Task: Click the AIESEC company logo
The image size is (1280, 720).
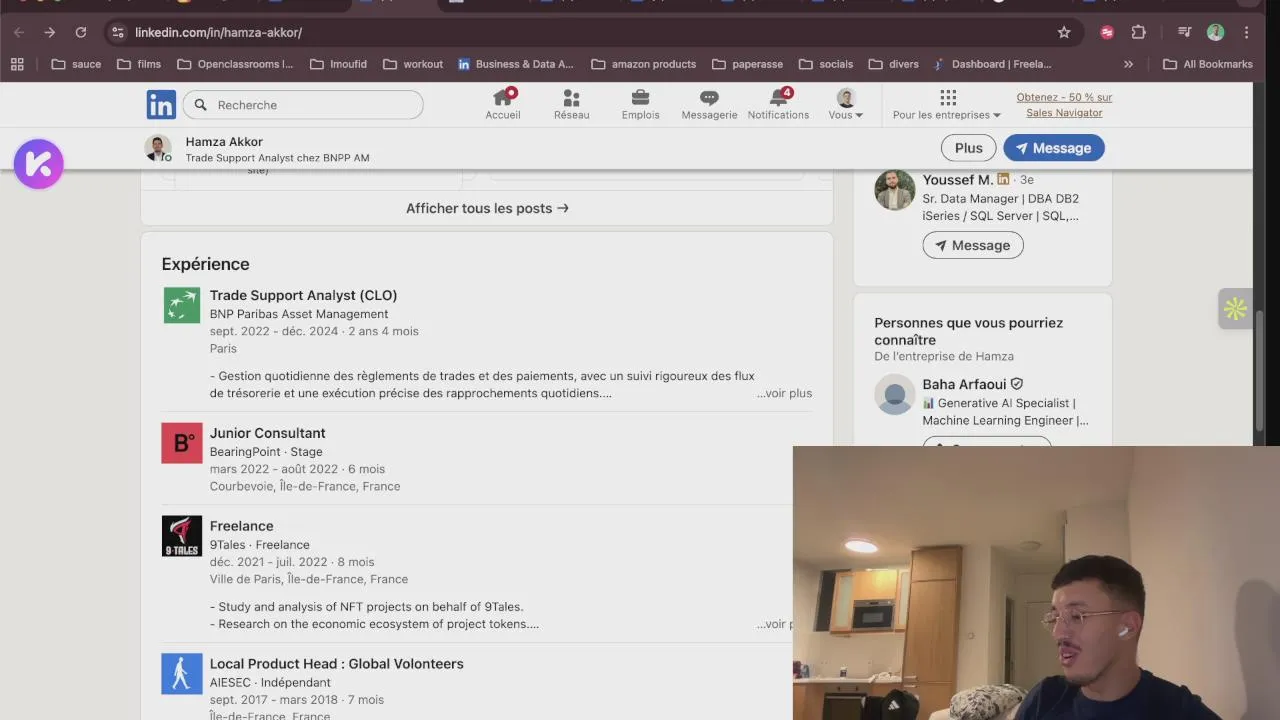Action: pyautogui.click(x=182, y=674)
